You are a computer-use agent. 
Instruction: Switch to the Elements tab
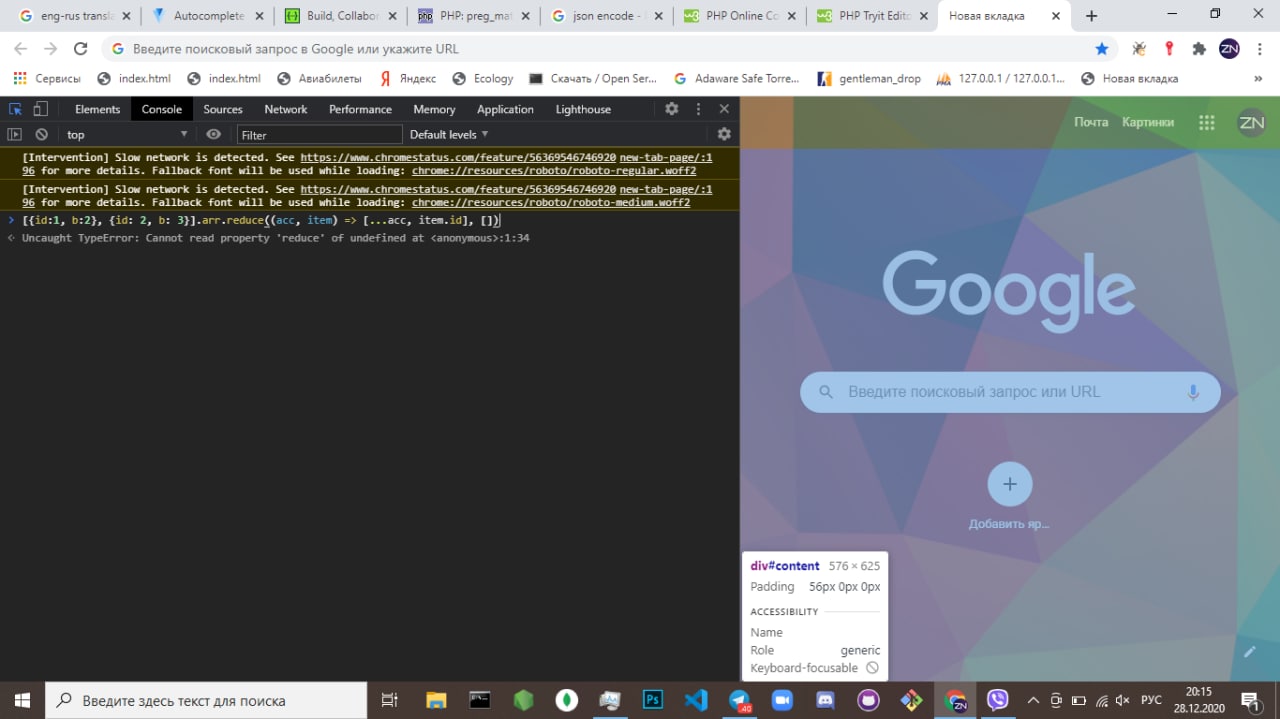97,109
